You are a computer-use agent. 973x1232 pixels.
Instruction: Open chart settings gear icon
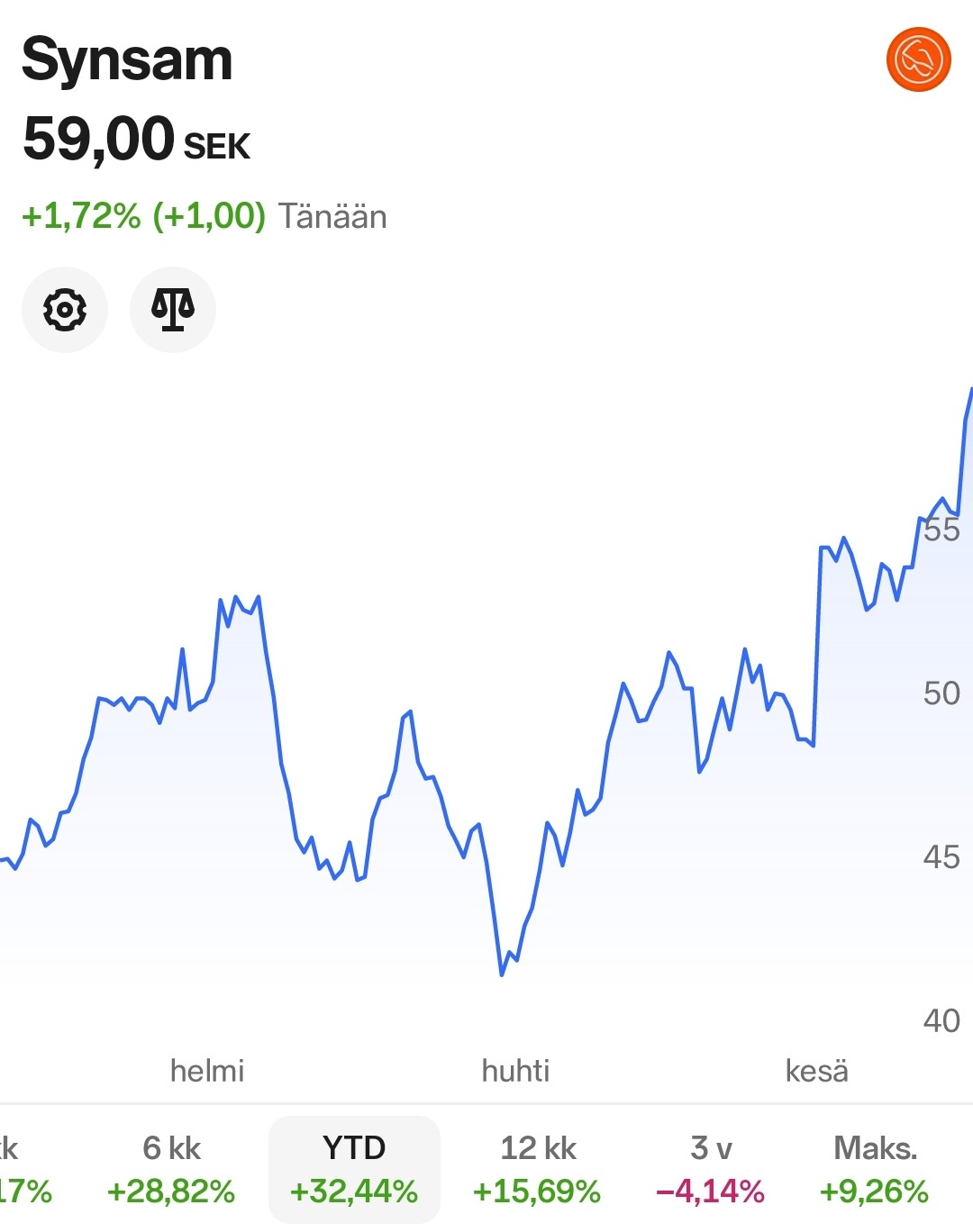click(65, 310)
